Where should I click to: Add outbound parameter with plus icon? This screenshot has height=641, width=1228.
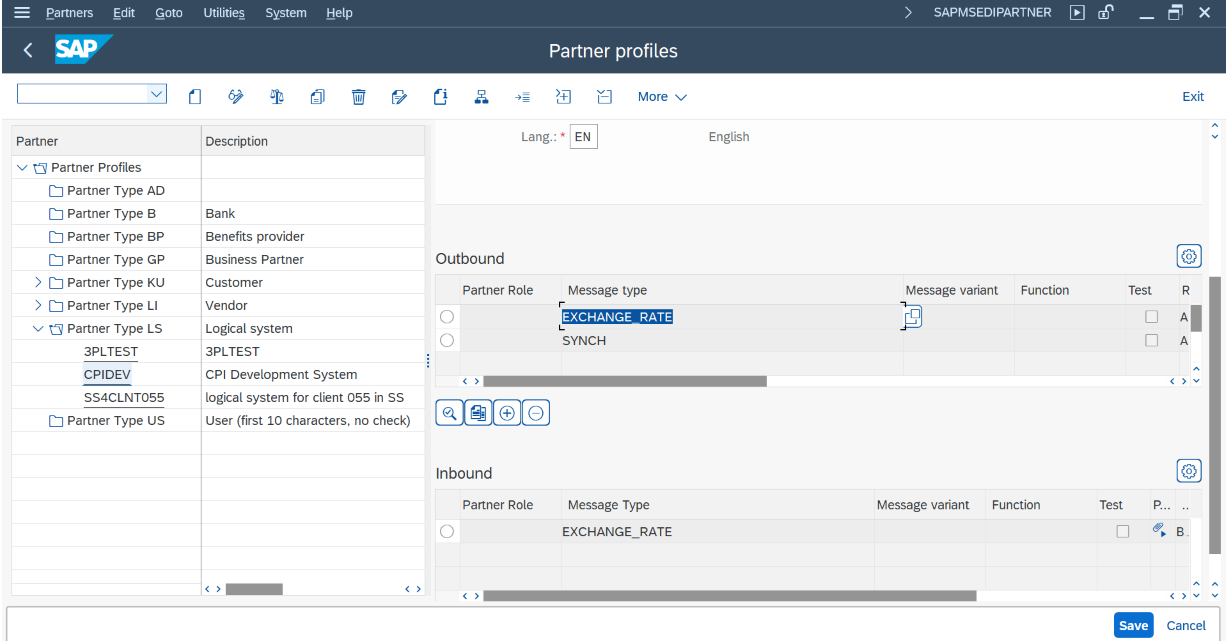point(507,413)
